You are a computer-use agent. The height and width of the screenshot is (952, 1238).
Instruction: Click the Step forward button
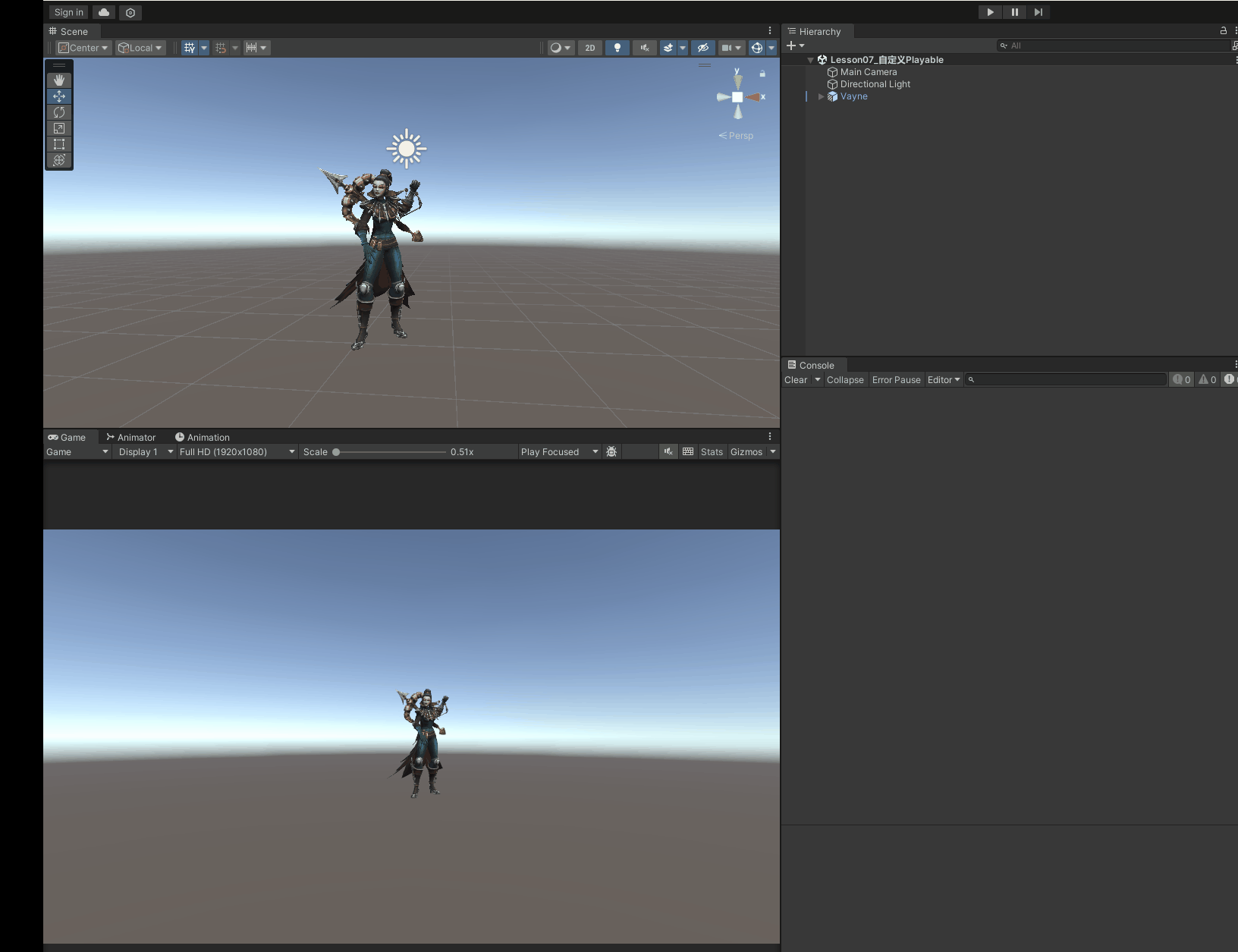point(1038,12)
